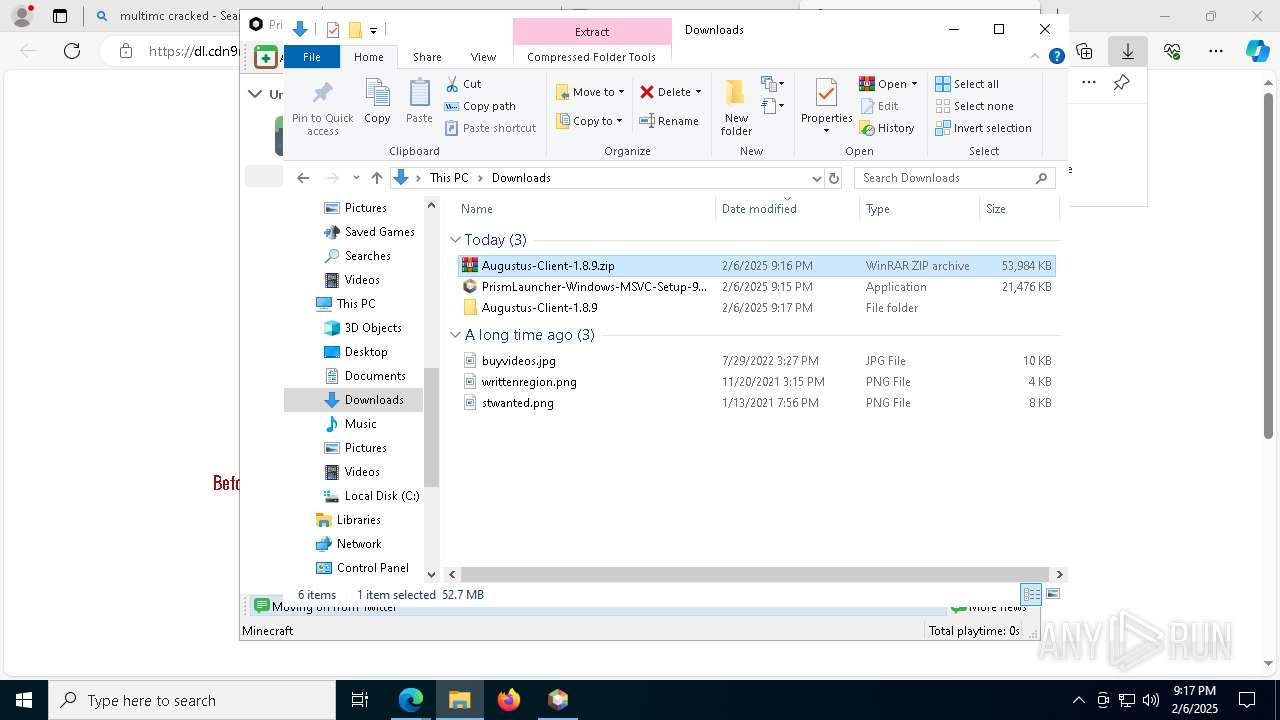Click This PC in address breadcrumb
This screenshot has width=1280, height=720.
click(448, 178)
